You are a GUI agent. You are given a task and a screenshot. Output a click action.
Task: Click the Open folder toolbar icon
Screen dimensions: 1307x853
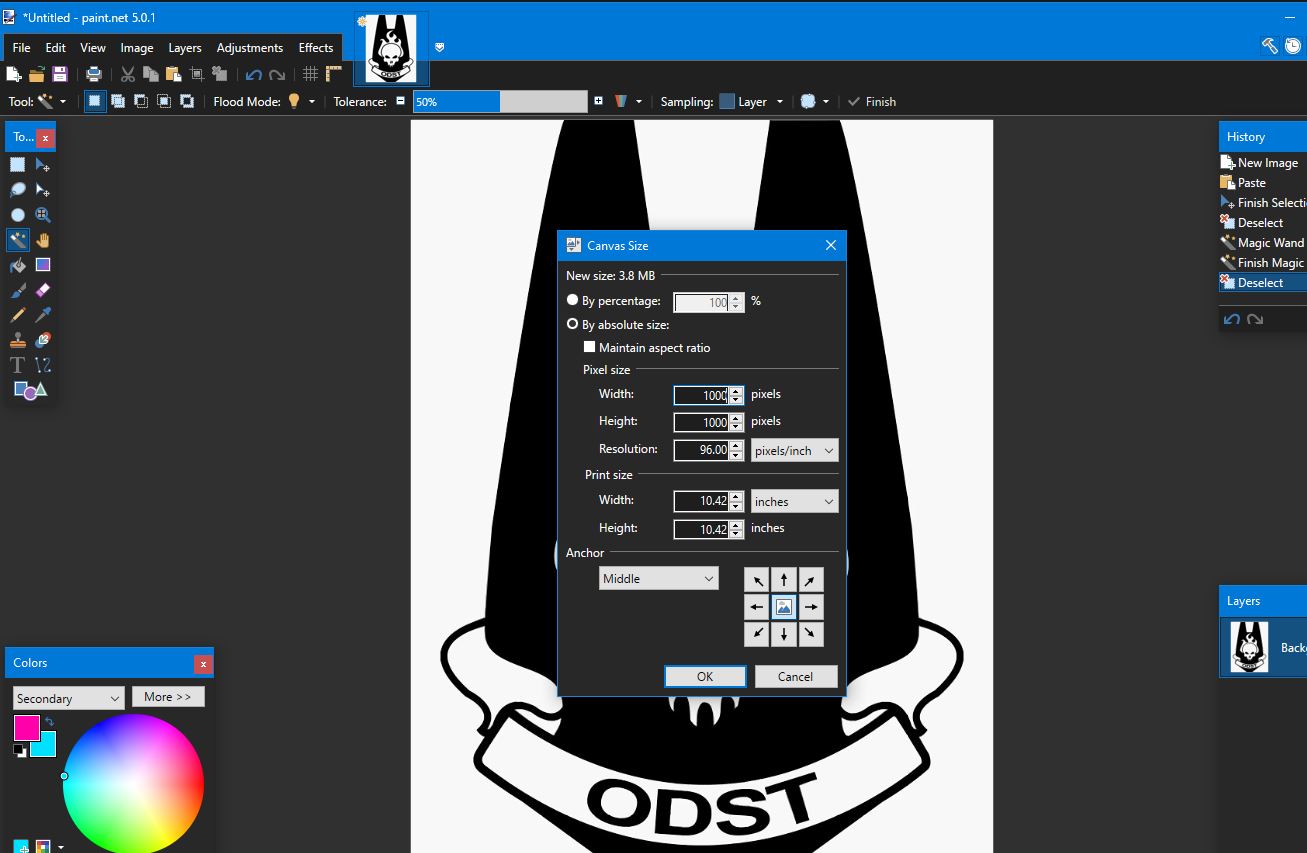pyautogui.click(x=37, y=74)
